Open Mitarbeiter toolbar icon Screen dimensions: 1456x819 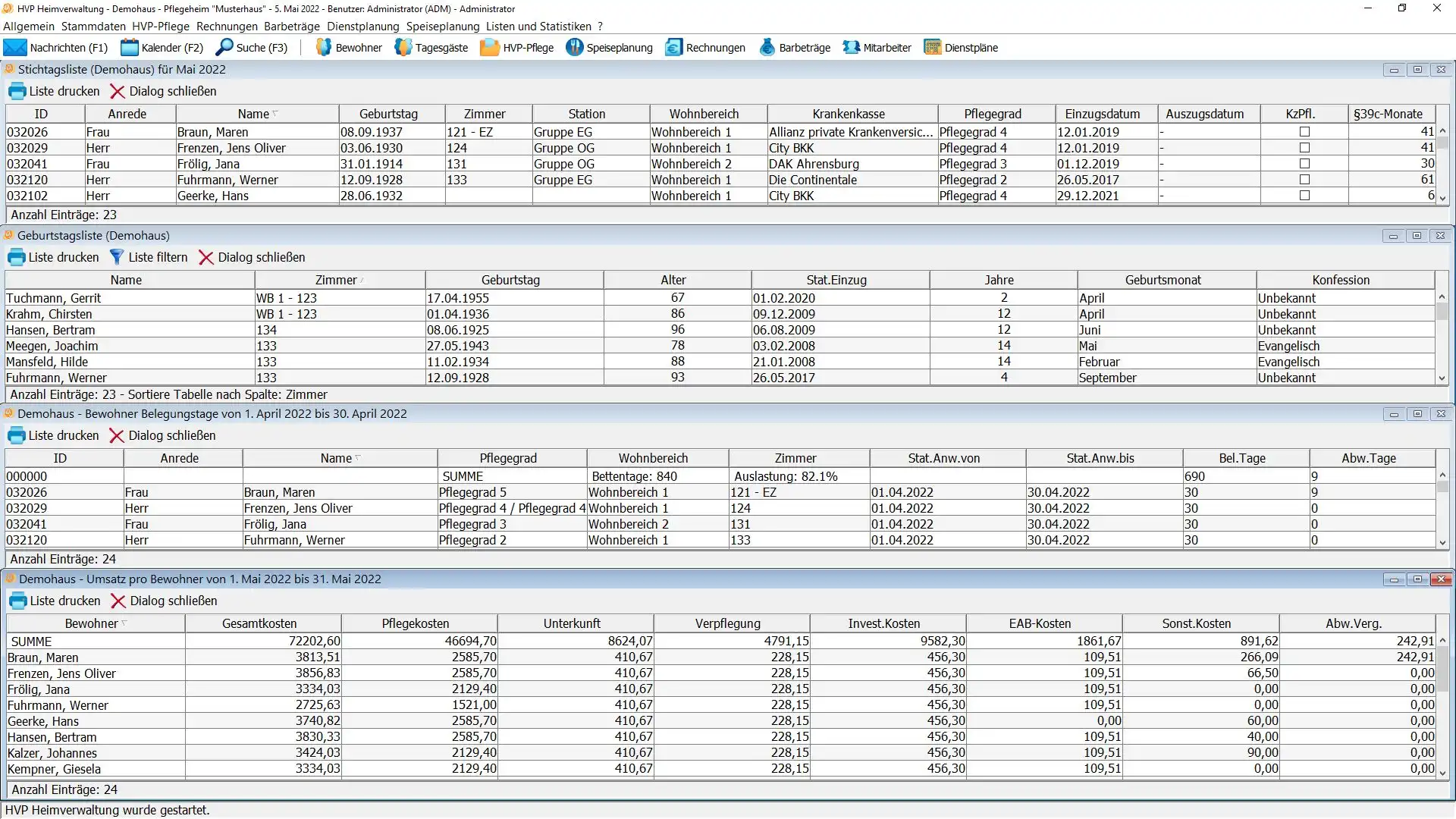click(x=852, y=48)
